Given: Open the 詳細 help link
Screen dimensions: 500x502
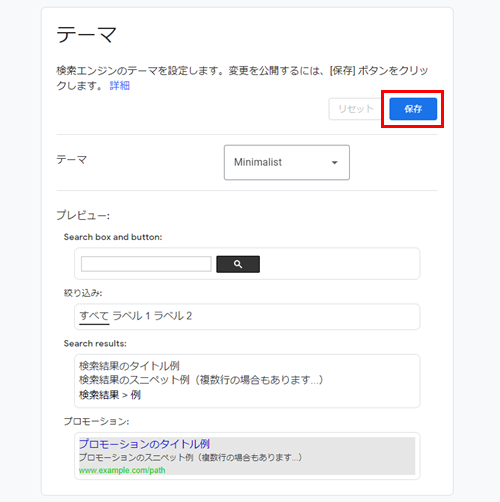Looking at the screenshot, I should (x=120, y=86).
